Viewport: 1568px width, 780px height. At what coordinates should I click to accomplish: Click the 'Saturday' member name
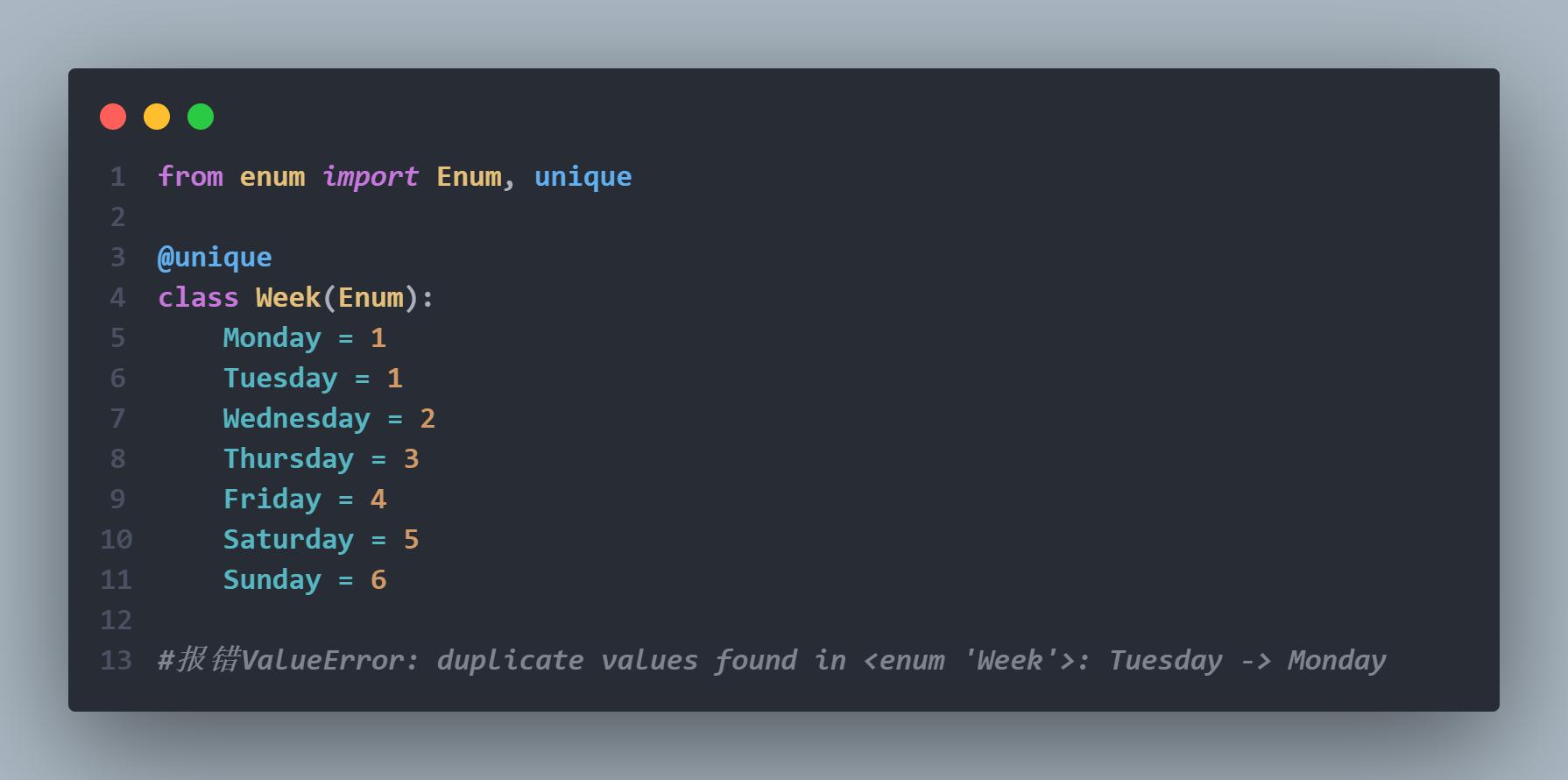[288, 540]
